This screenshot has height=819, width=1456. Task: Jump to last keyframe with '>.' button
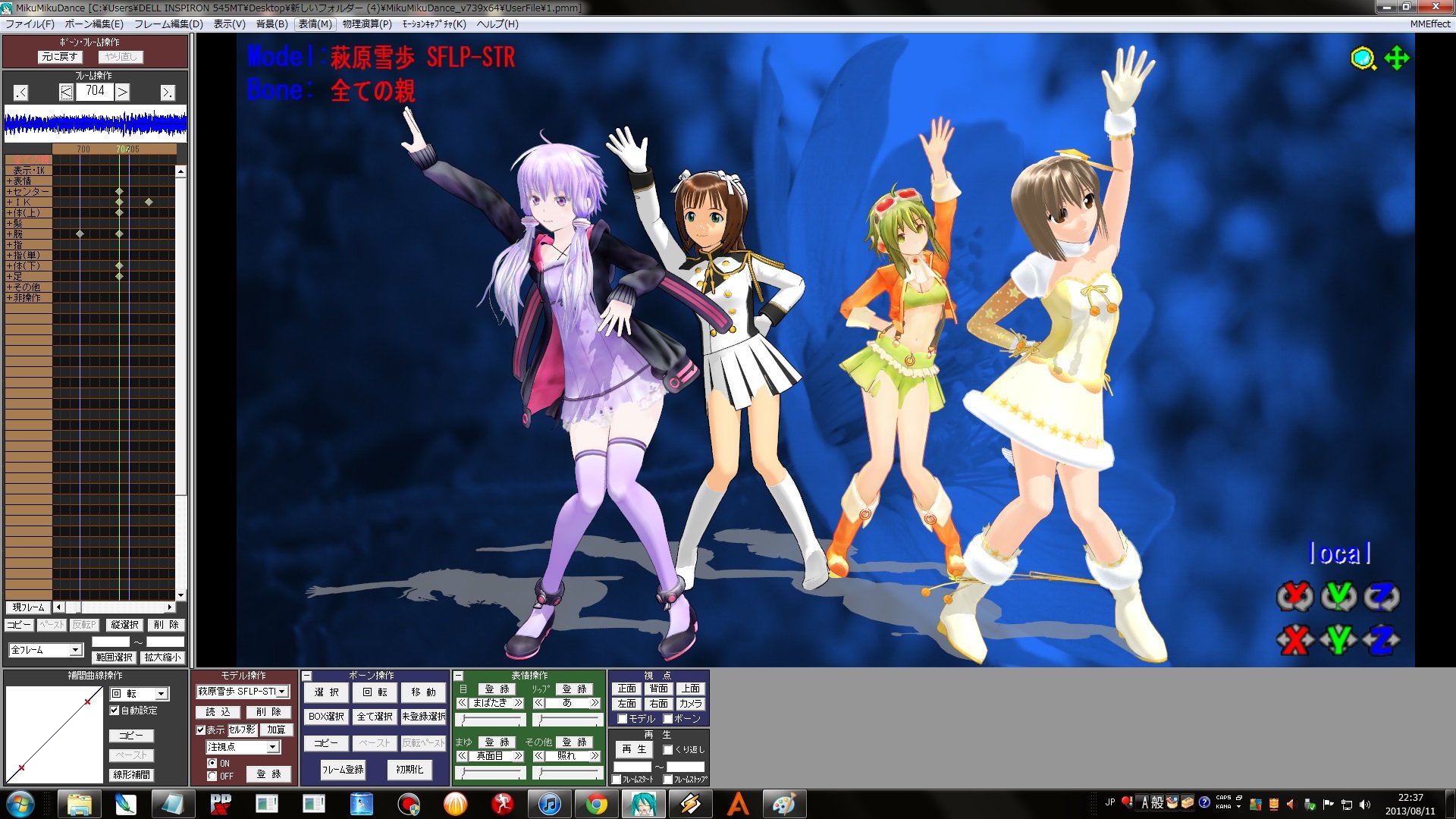point(168,93)
